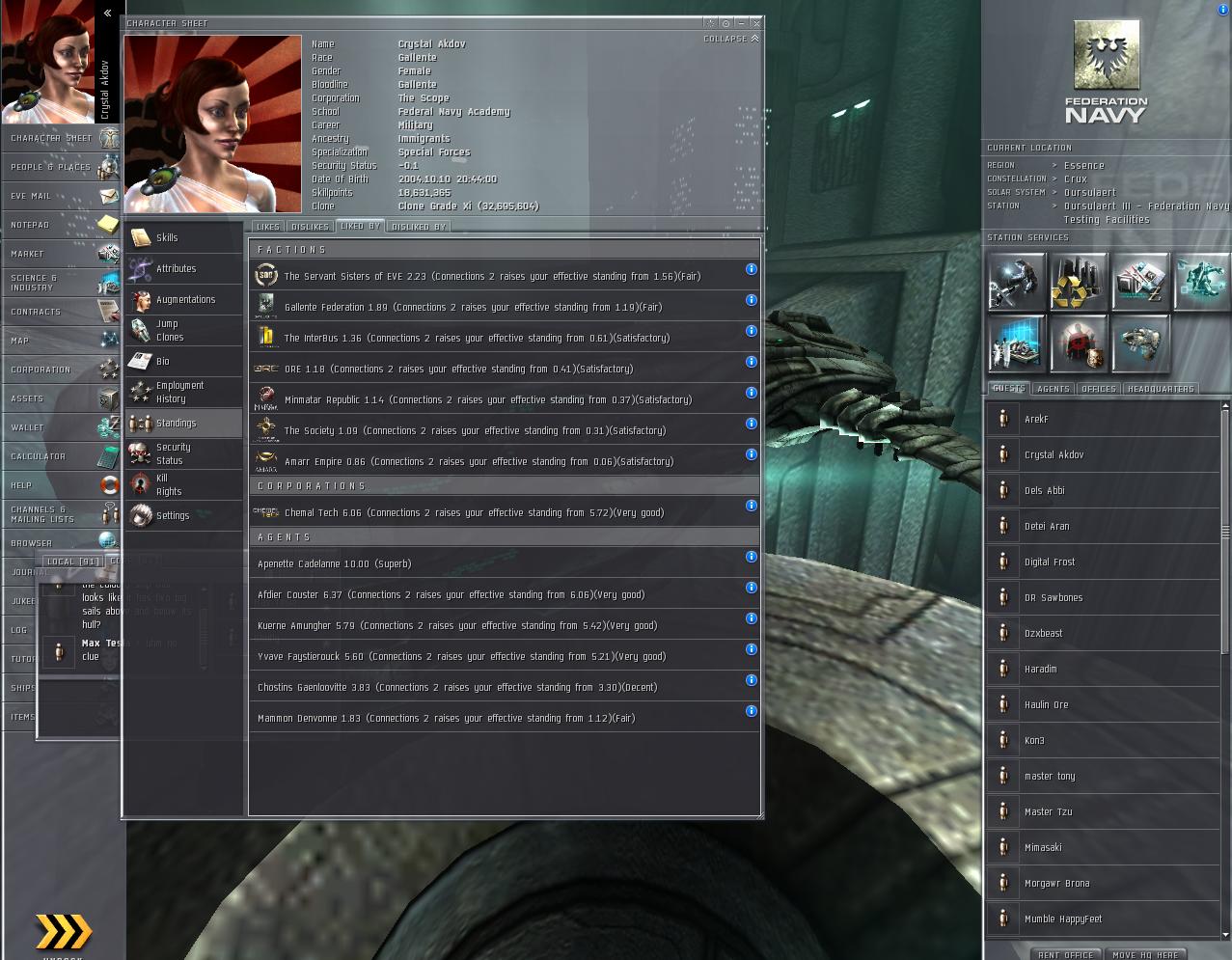Select guest Digital Frost
The width and height of the screenshot is (1232, 960).
coord(1103,562)
